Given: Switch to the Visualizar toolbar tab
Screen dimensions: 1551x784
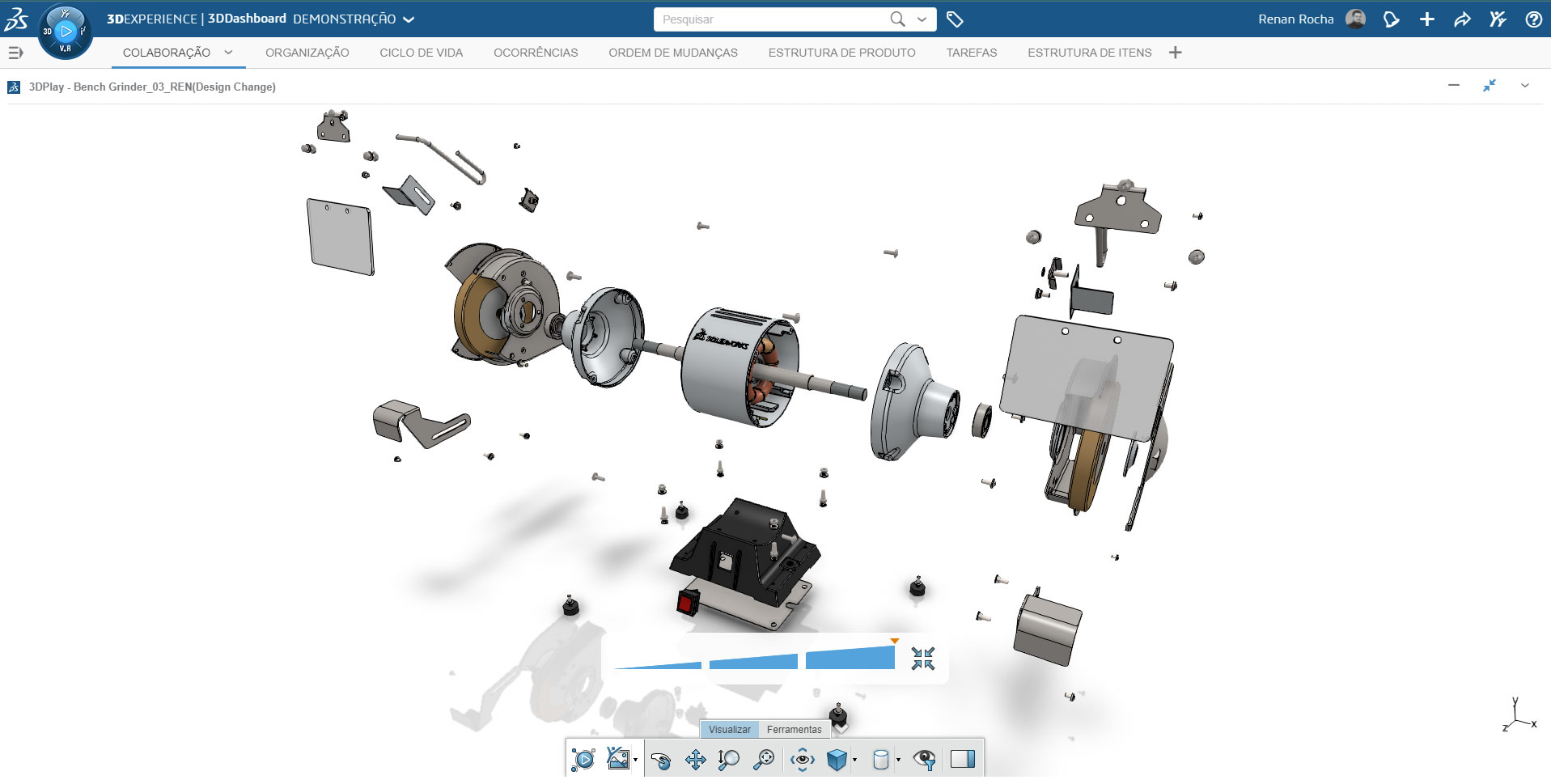Looking at the screenshot, I should (730, 729).
